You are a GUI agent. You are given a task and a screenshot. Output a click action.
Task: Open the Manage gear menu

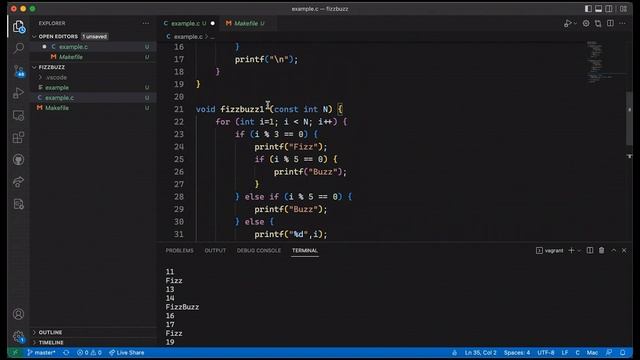(18, 336)
